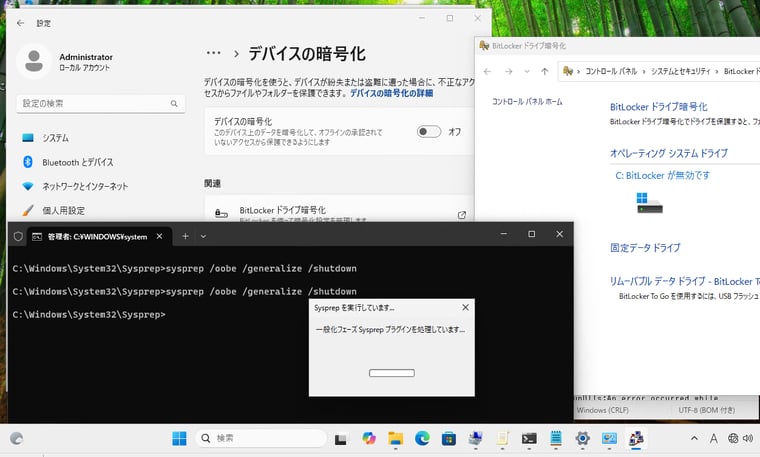Viewport: 760px width, 457px height.
Task: Open File Explorer from the taskbar
Action: 396,439
